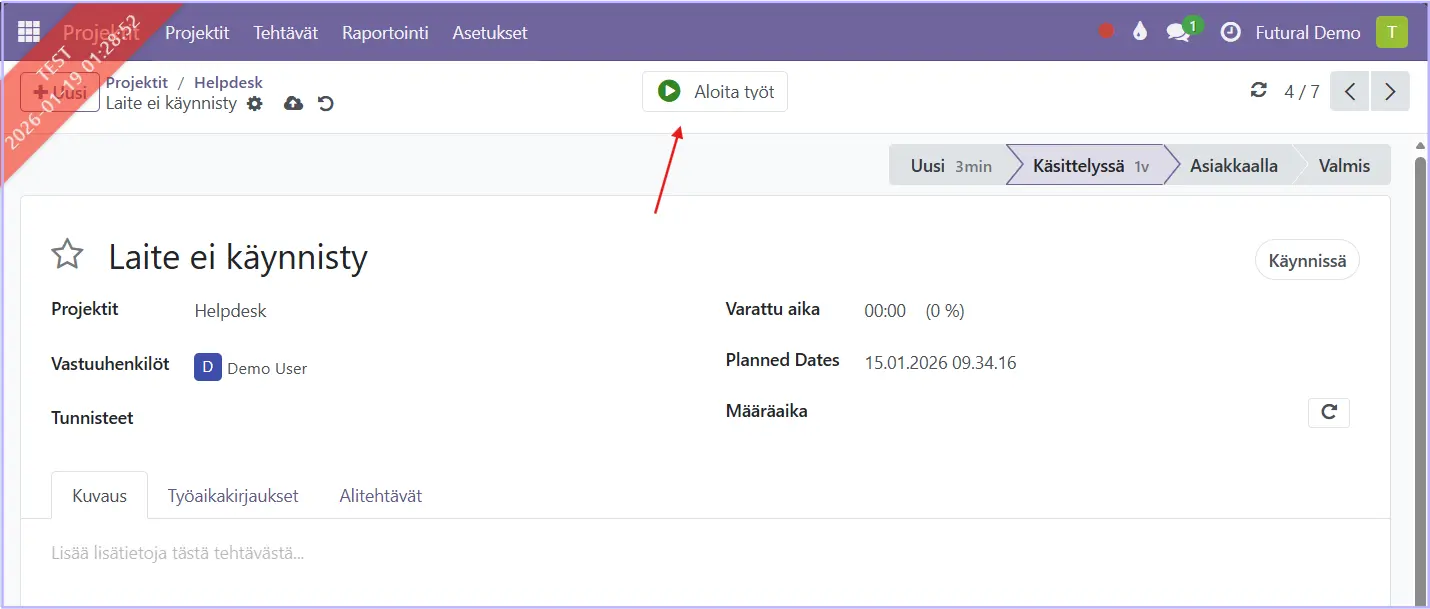The image size is (1430, 609).
Task: Open the Tehtävät menu
Action: [x=285, y=33]
